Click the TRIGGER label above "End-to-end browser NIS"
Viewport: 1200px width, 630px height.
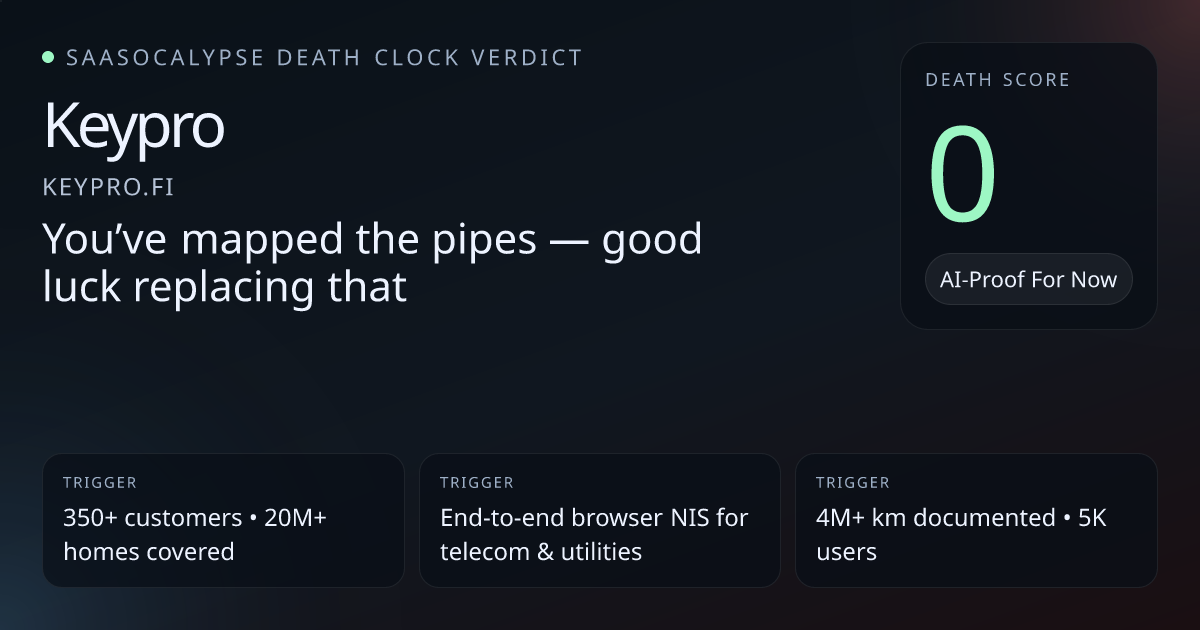pyautogui.click(x=477, y=483)
